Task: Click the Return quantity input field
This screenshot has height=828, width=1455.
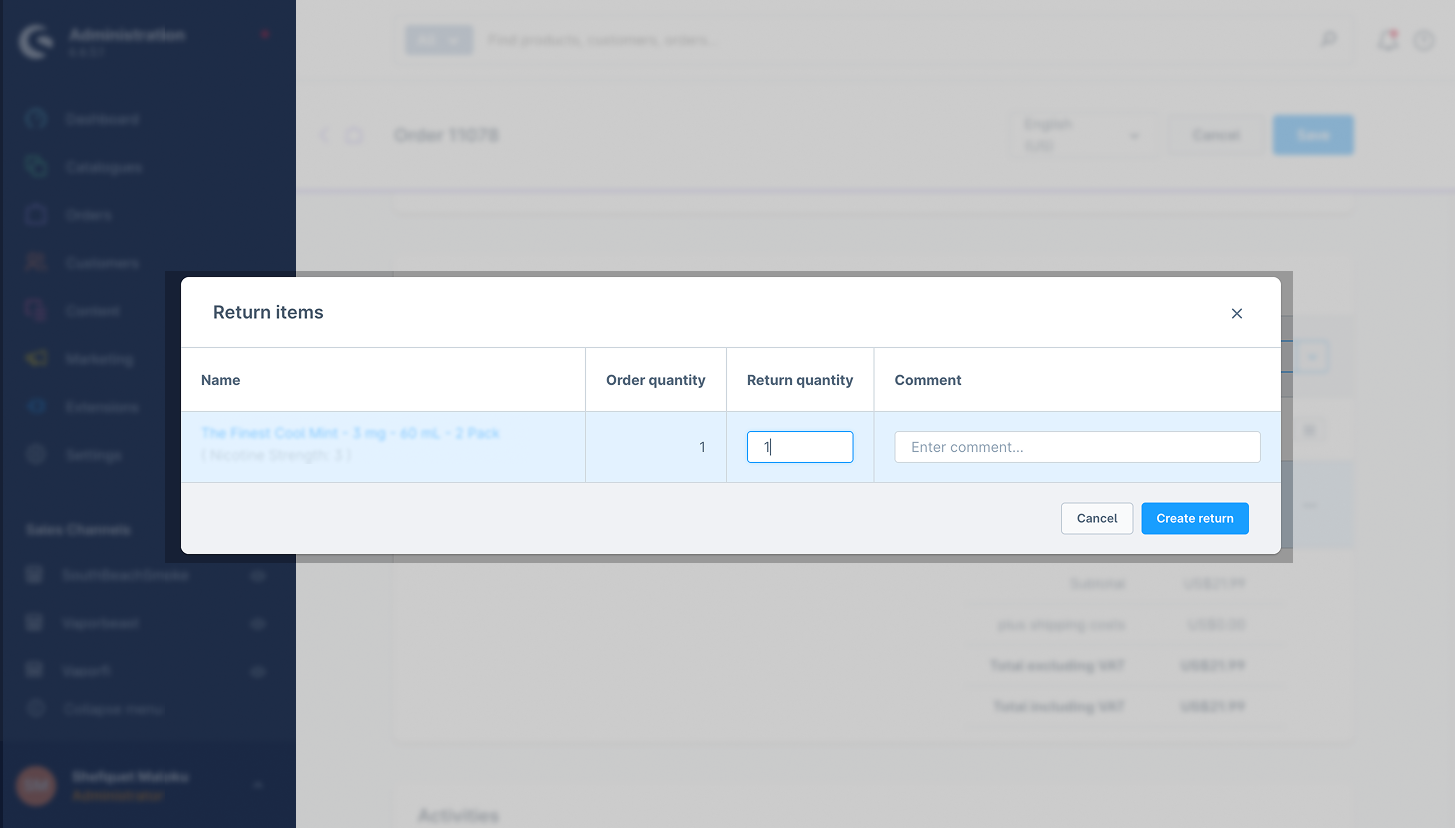Action: tap(799, 447)
